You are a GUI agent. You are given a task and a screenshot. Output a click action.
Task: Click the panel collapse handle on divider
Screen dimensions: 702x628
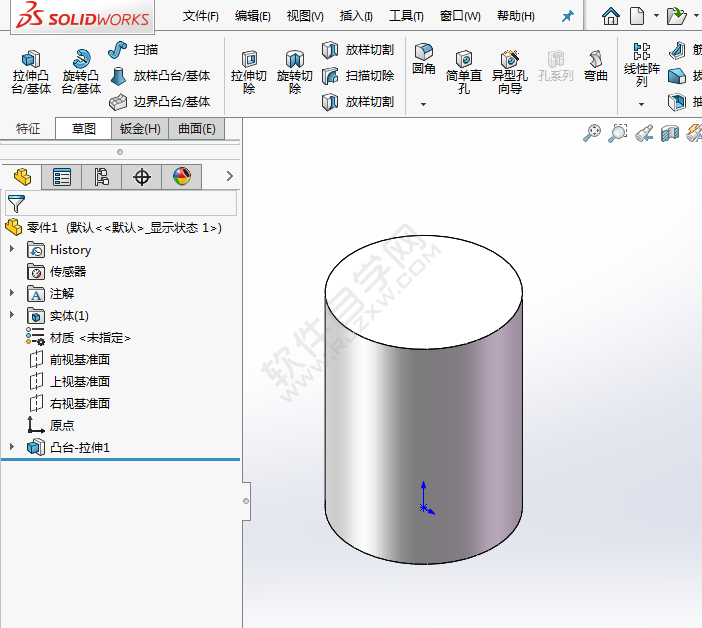coord(246,501)
